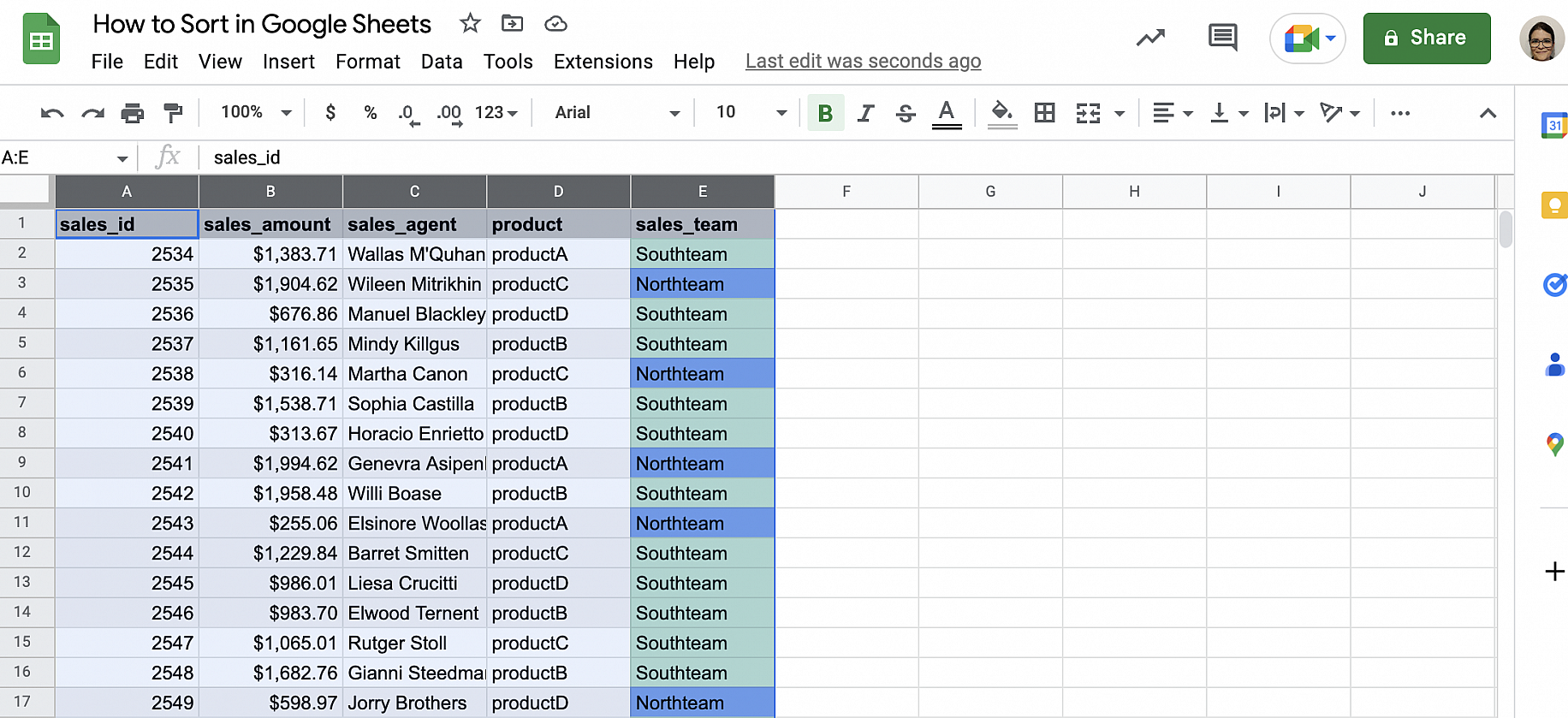The image size is (1568, 718).
Task: Open Google Keep side panel icon
Action: click(x=1553, y=205)
